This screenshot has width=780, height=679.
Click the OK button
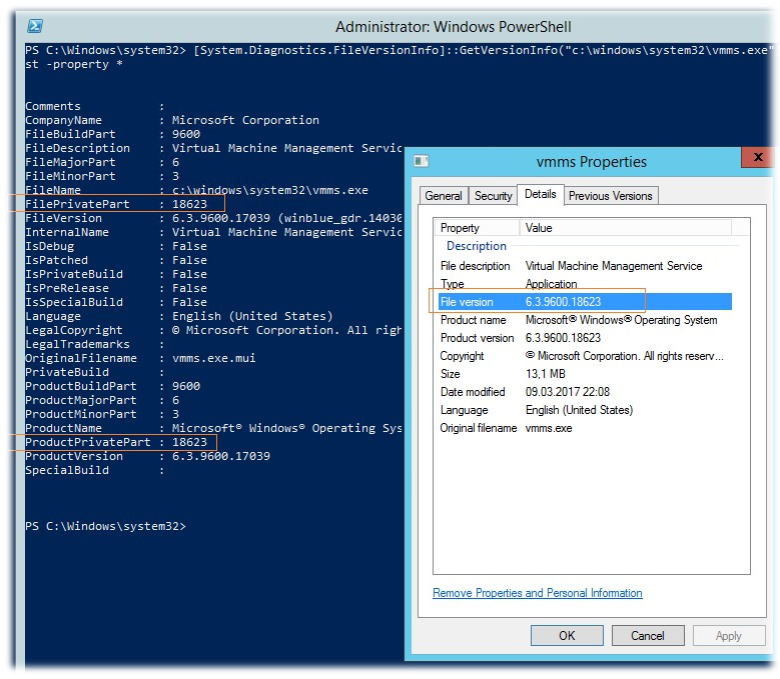(x=567, y=636)
